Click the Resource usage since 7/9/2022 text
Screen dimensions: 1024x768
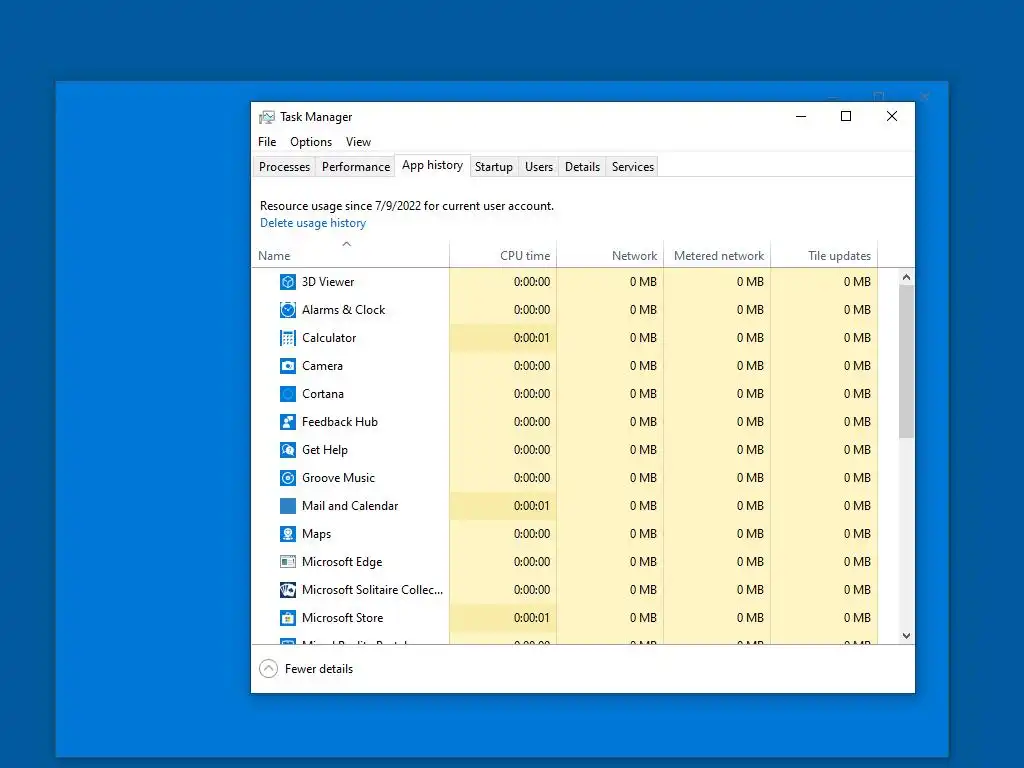407,206
